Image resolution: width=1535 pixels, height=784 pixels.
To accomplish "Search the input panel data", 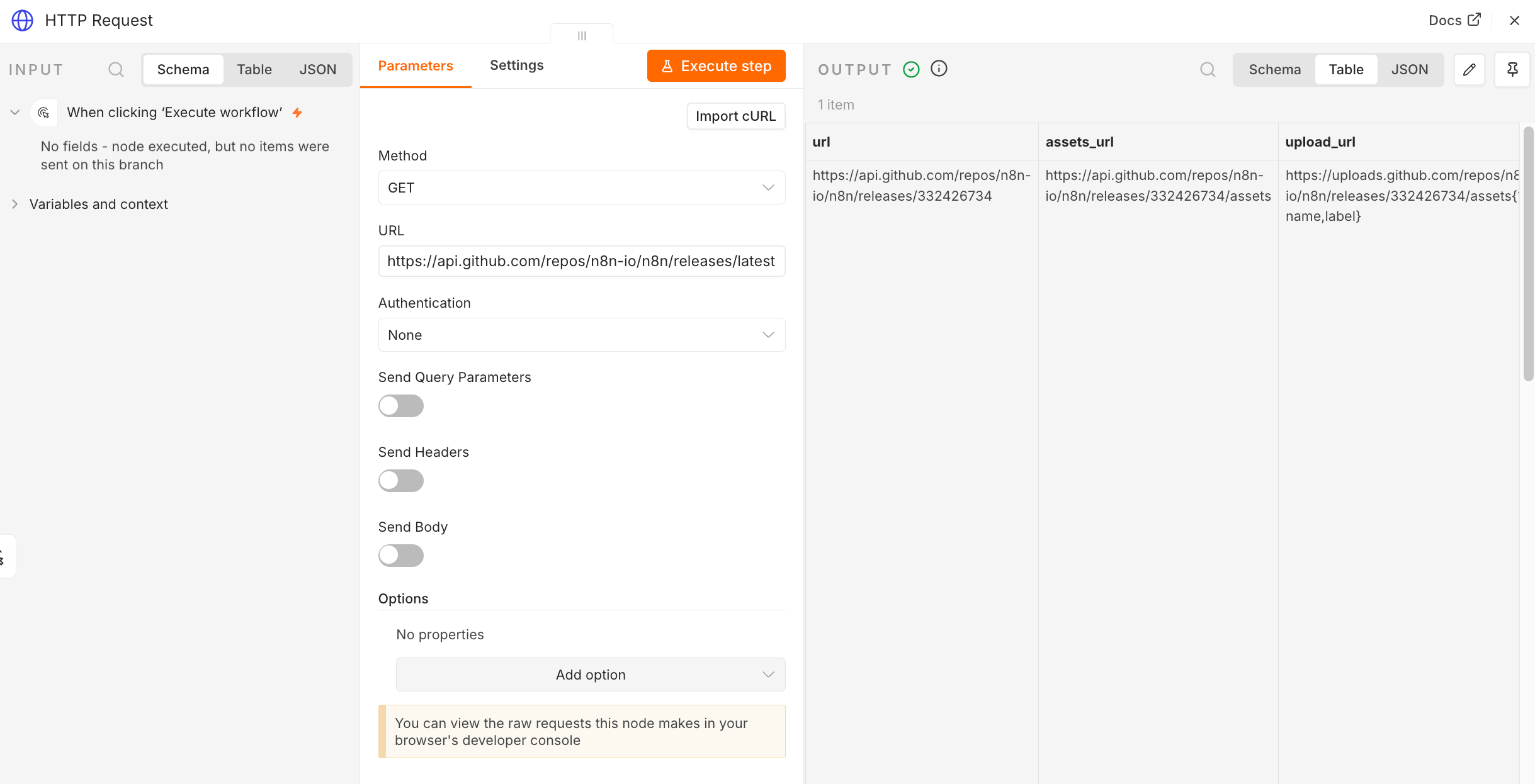I will click(x=116, y=69).
